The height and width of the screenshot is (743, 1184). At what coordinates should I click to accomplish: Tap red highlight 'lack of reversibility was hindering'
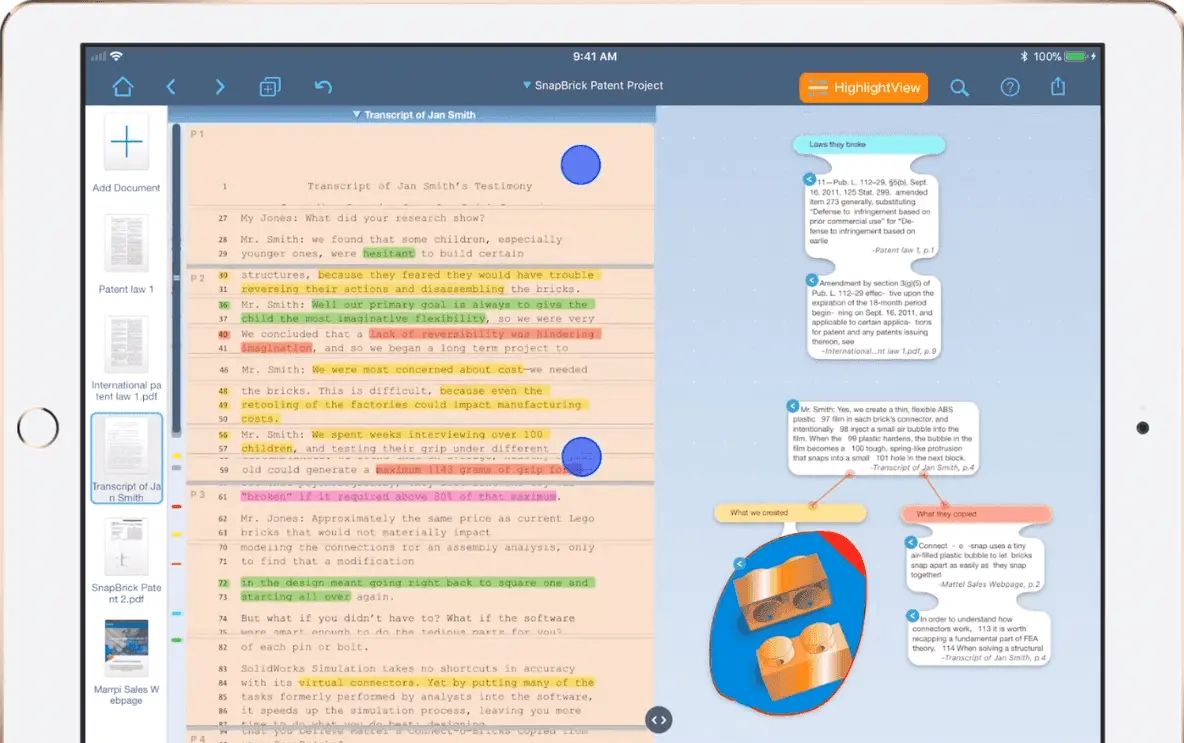(x=485, y=334)
